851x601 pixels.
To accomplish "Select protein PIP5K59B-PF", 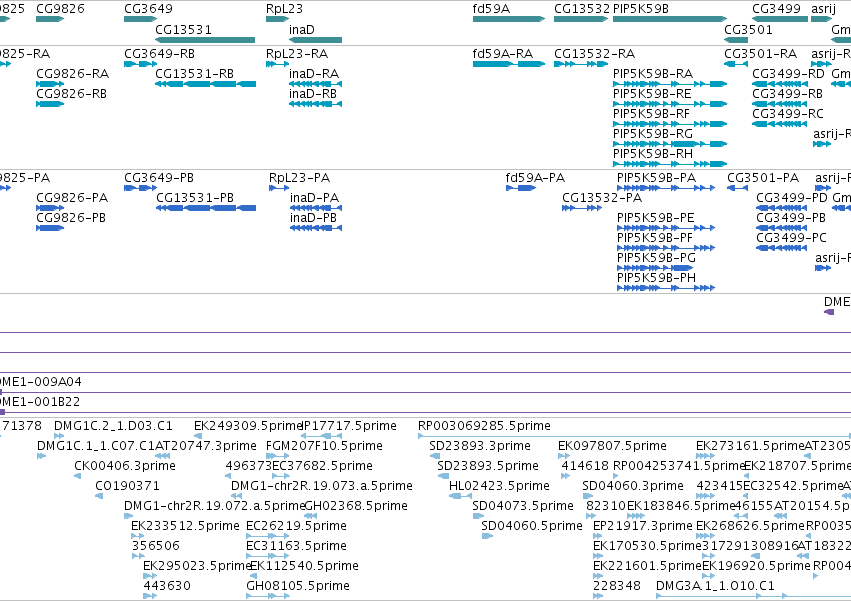I will click(x=666, y=248).
